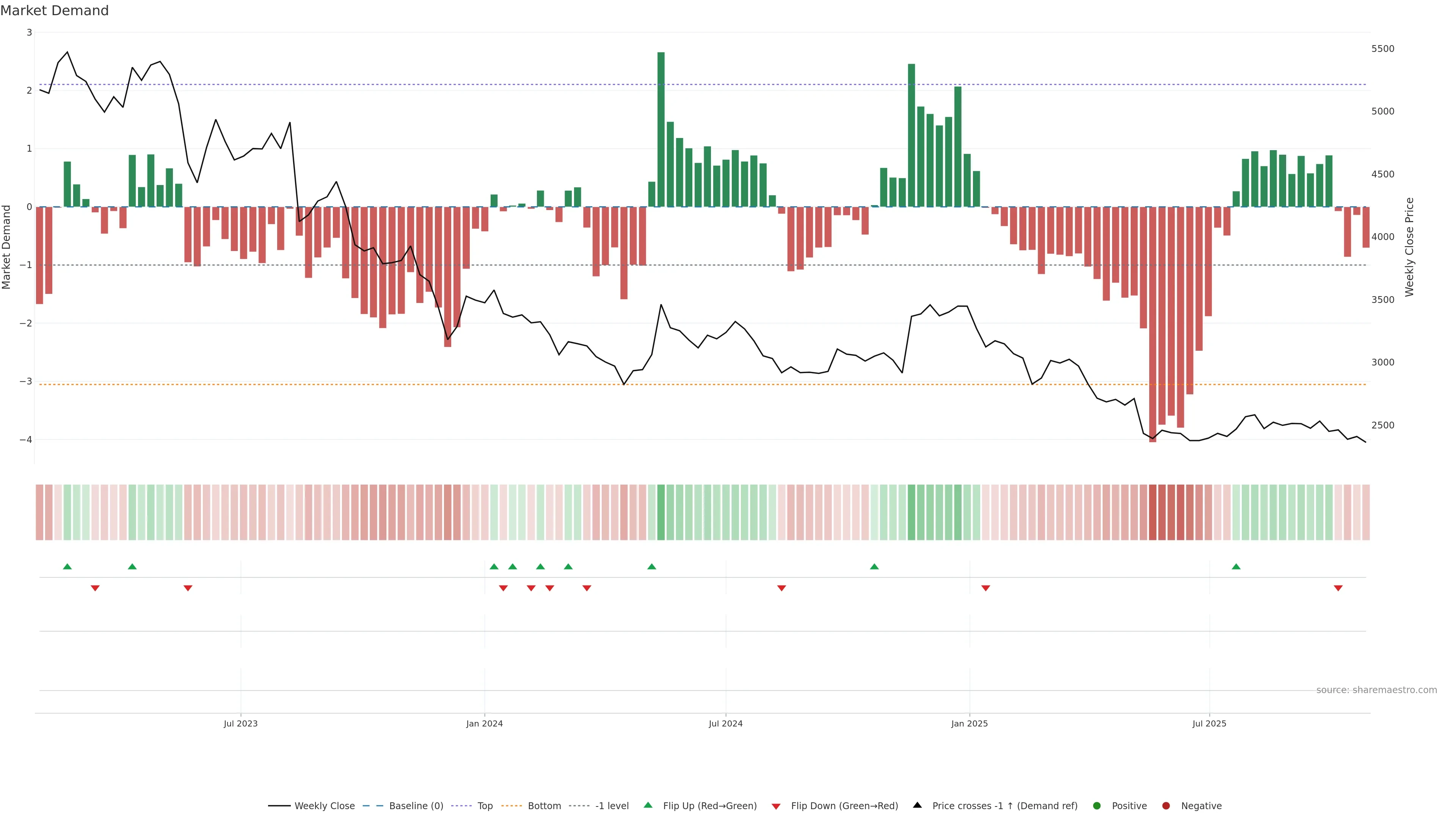This screenshot has height=819, width=1456.
Task: Click the green Flip Up triangle icon in legend
Action: tap(648, 805)
